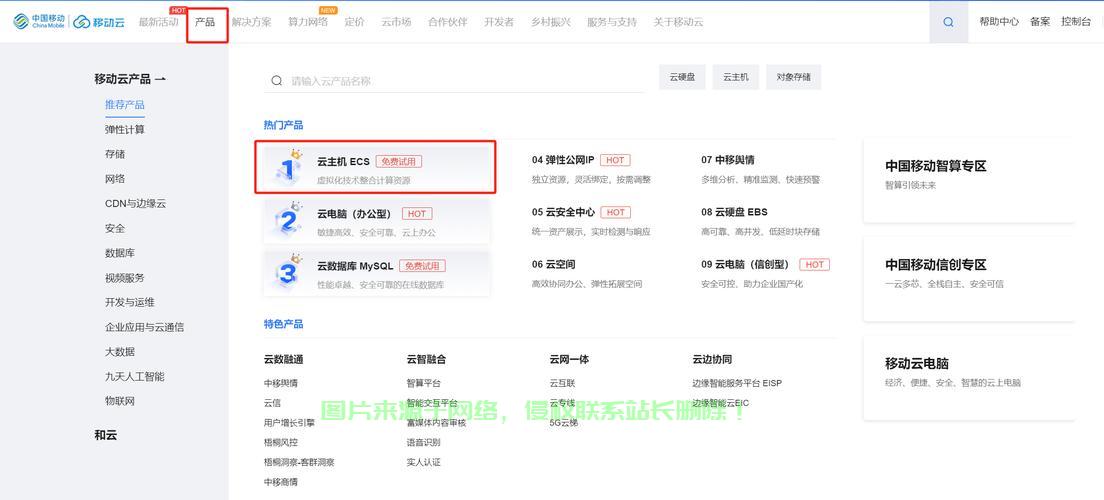Select 物联网 category in sidebar
This screenshot has width=1104, height=500.
pyautogui.click(x=120, y=401)
